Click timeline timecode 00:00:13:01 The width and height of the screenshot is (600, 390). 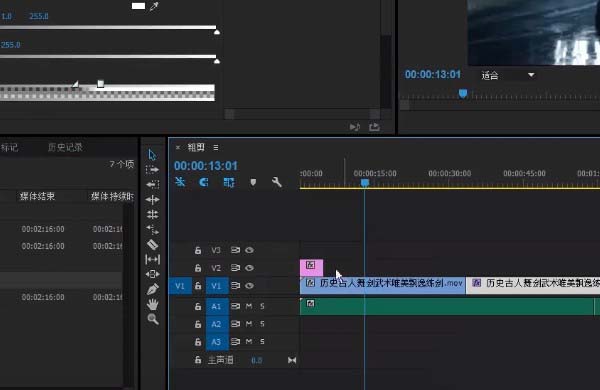click(205, 166)
